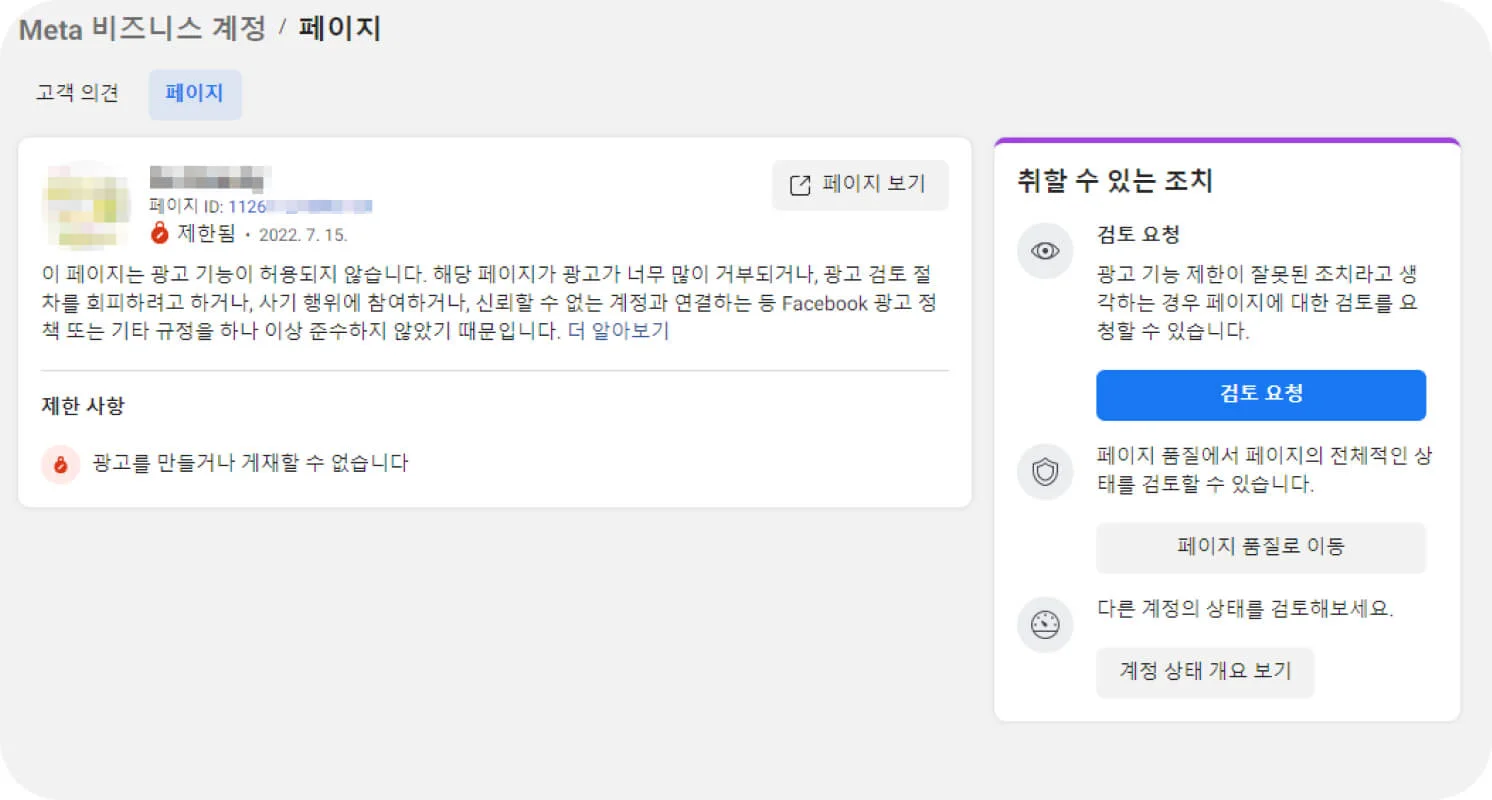Open the 고객 의견 tab
The width and height of the screenshot is (1492, 800).
click(78, 94)
